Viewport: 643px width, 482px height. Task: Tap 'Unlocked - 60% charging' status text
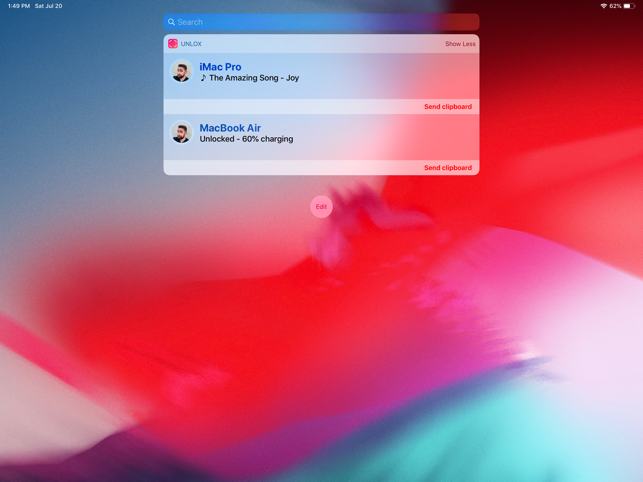click(x=246, y=139)
